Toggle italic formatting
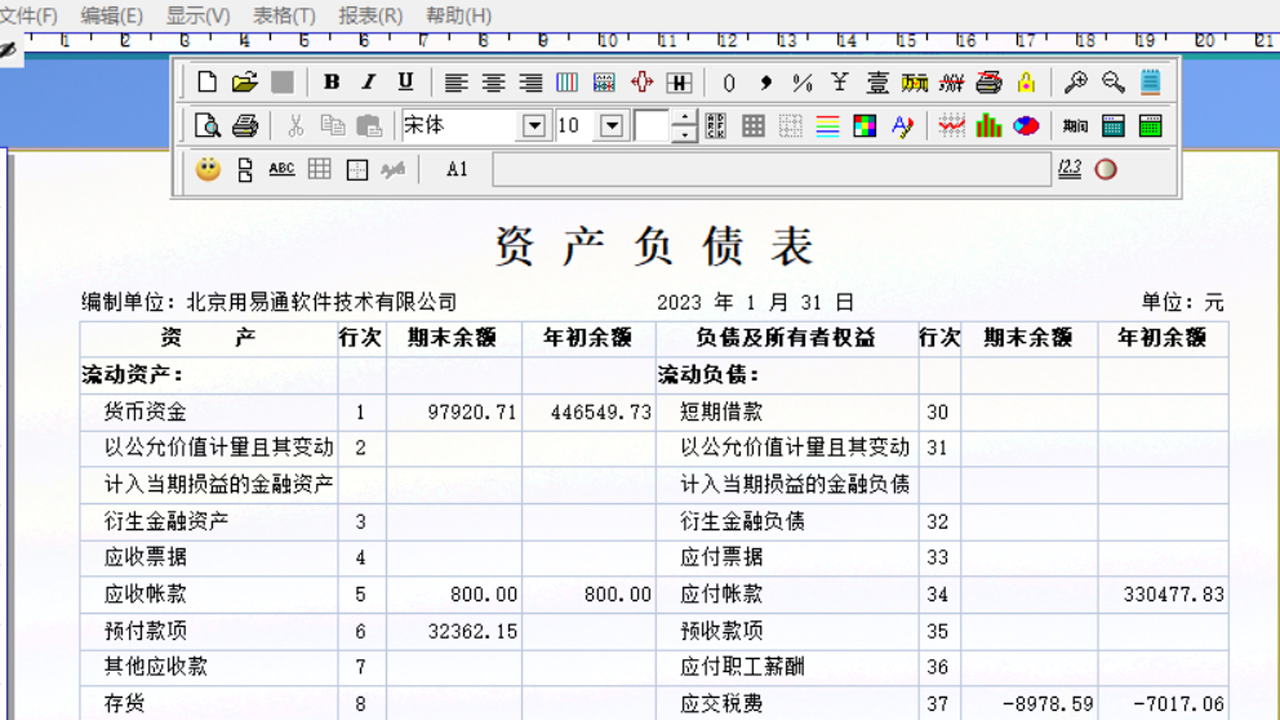Image resolution: width=1280 pixels, height=720 pixels. [368, 83]
